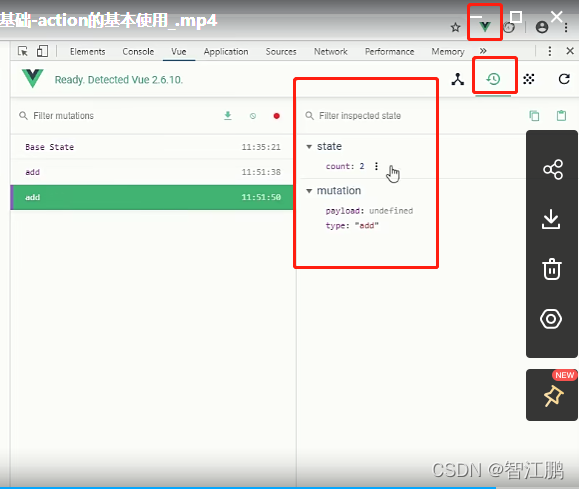Select the add mutation at 11:51:50
This screenshot has width=579, height=489.
click(152, 197)
